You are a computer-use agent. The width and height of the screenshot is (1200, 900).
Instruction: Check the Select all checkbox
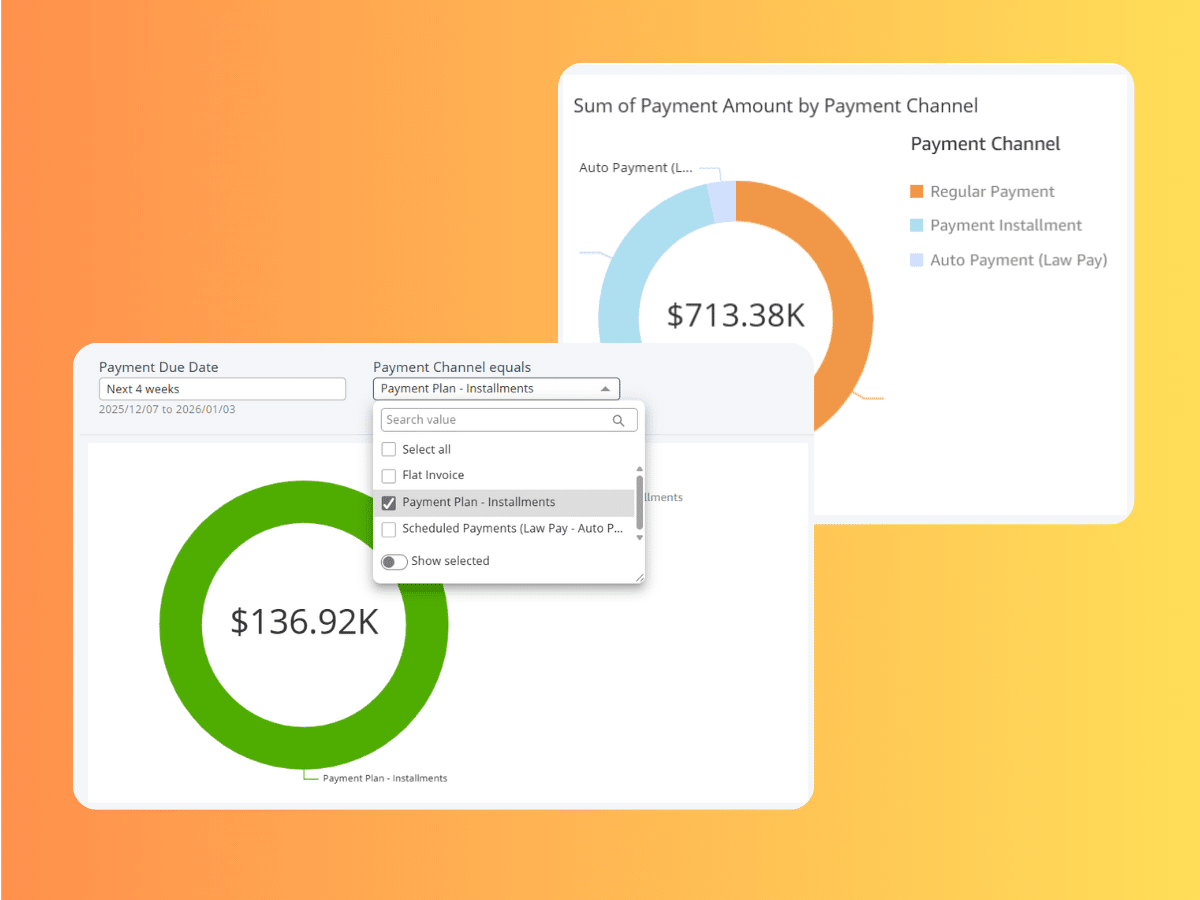click(389, 450)
